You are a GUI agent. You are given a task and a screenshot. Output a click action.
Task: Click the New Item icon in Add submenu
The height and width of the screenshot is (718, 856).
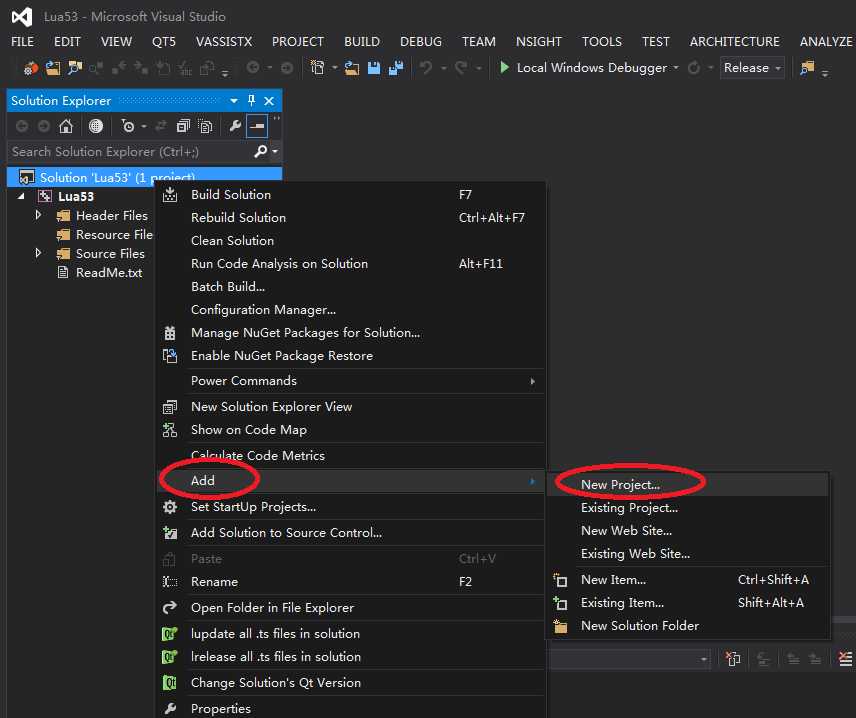point(561,580)
